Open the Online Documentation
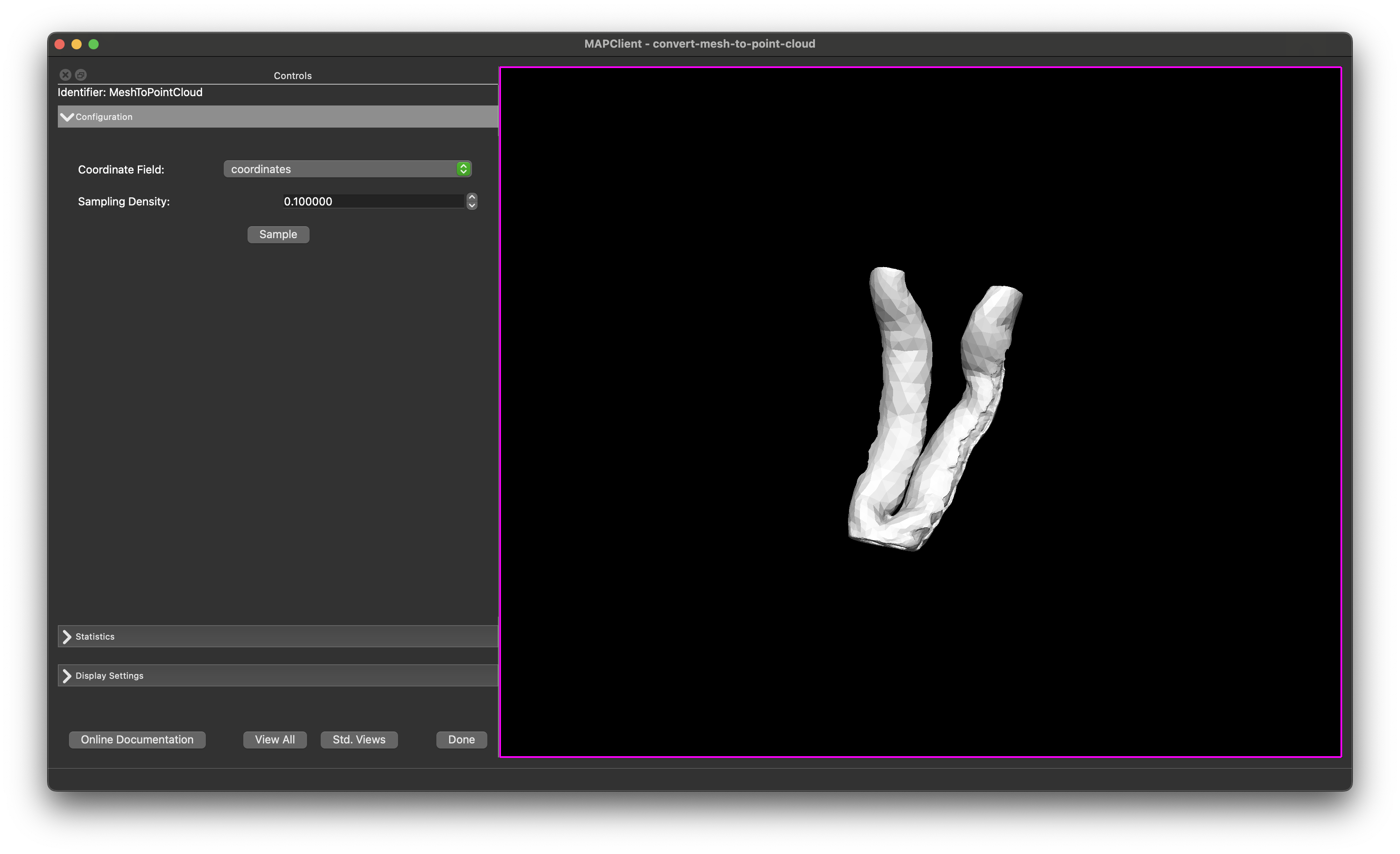 tap(137, 739)
